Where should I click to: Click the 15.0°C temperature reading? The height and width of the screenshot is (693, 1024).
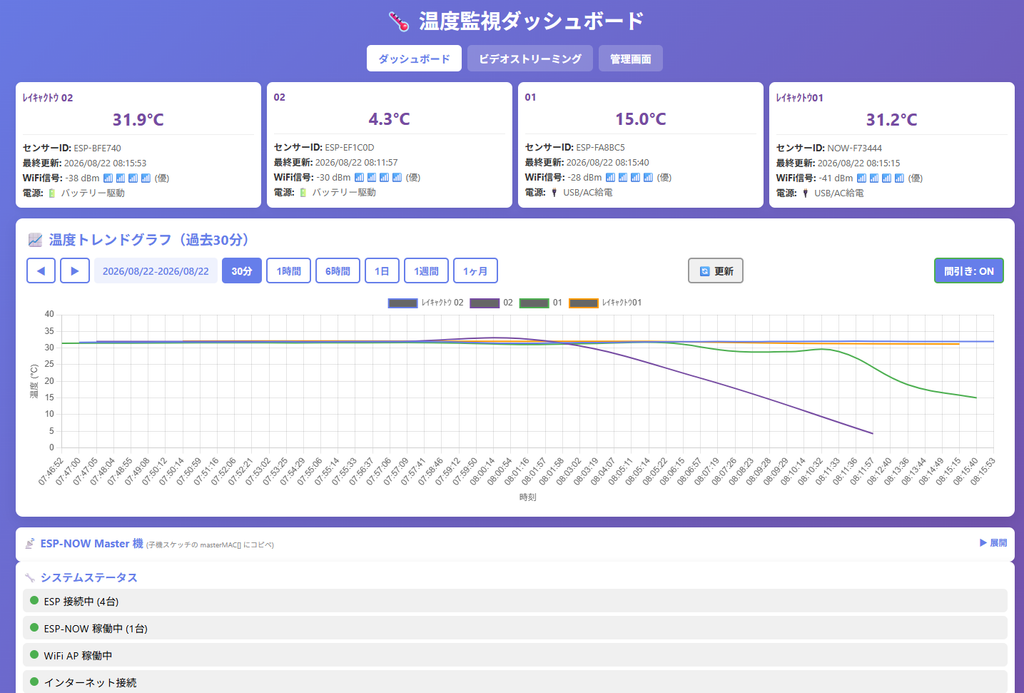coord(641,119)
